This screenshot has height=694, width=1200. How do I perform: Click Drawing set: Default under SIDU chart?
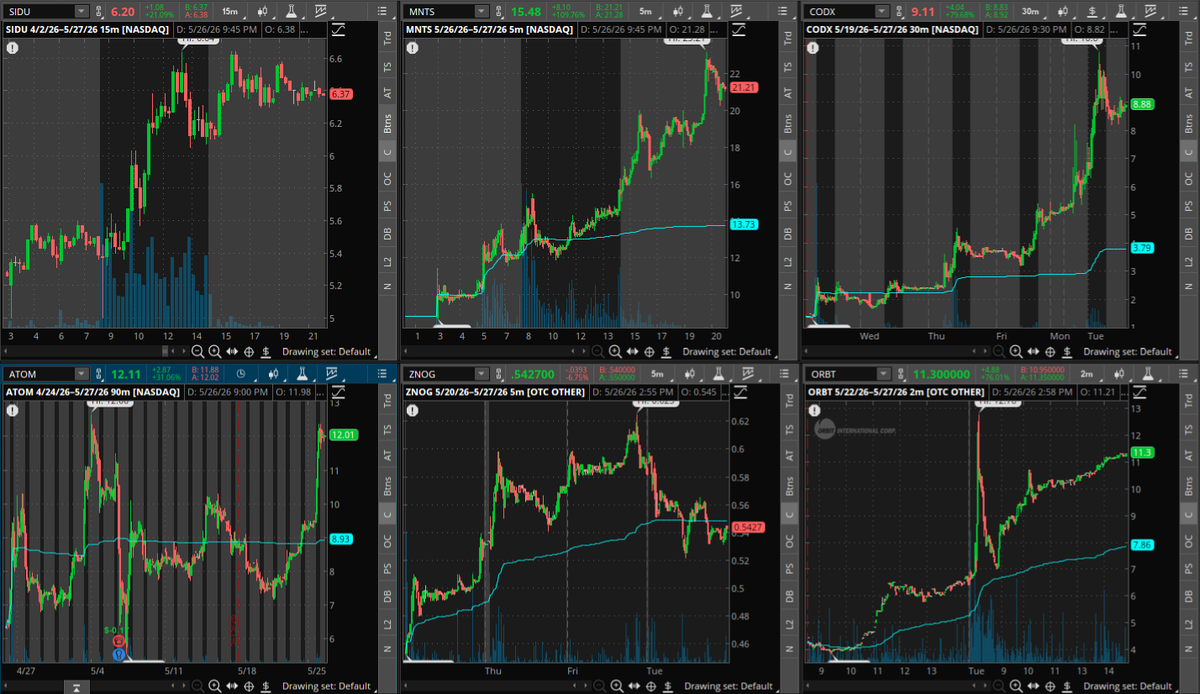(326, 352)
